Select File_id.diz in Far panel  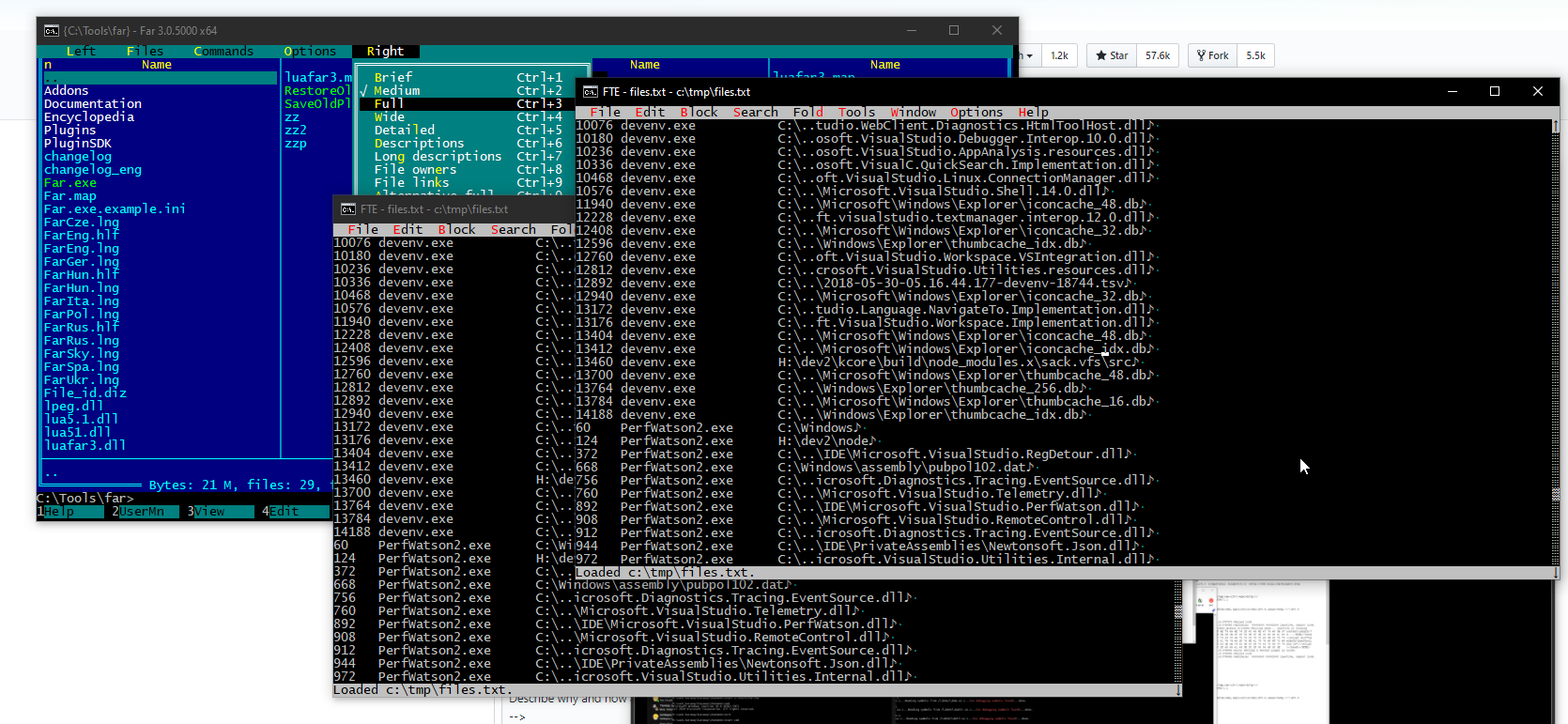coord(85,393)
